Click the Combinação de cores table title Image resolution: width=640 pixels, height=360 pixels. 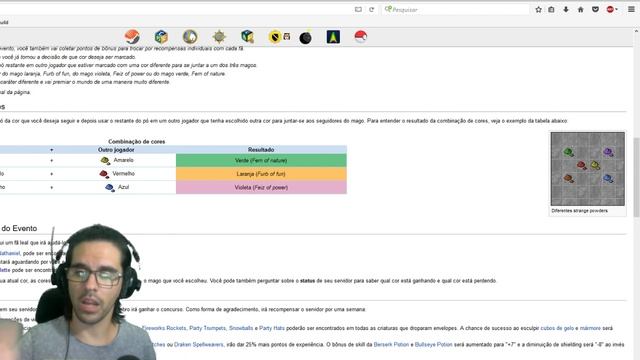(137, 142)
